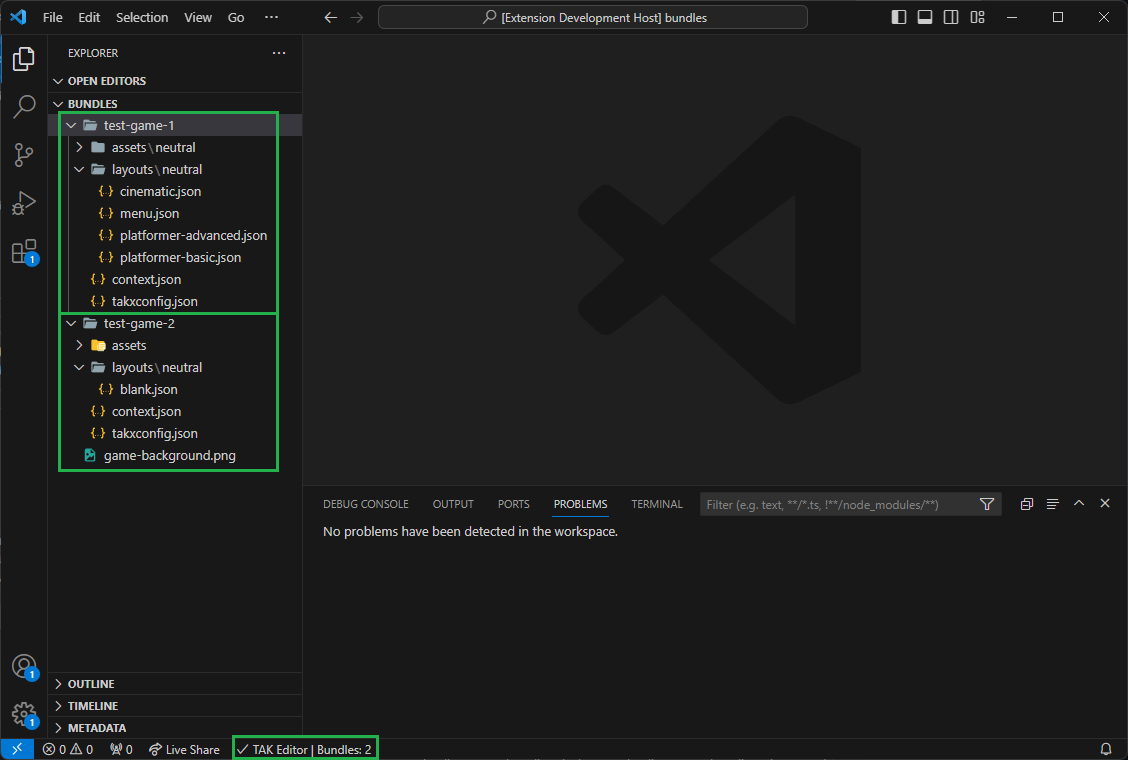
Task: Open notifications bell in status bar
Action: [1106, 749]
